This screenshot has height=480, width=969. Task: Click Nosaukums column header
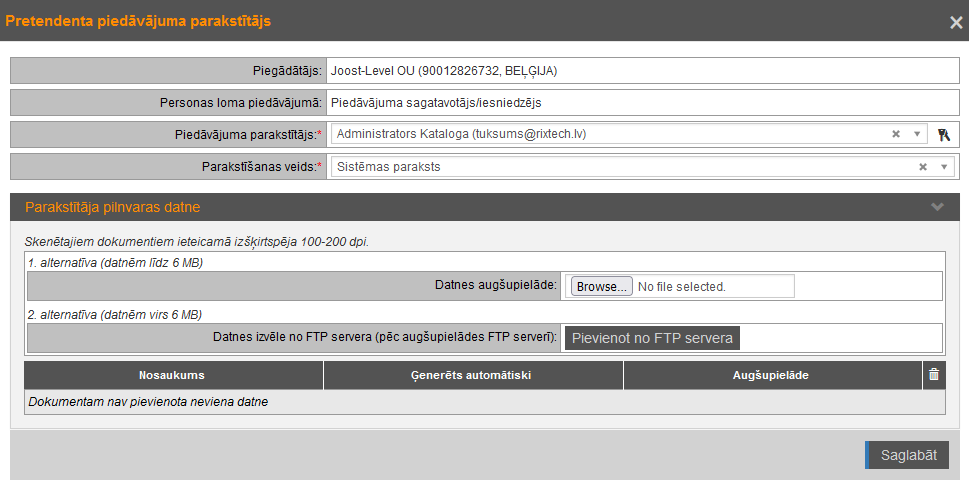172,376
